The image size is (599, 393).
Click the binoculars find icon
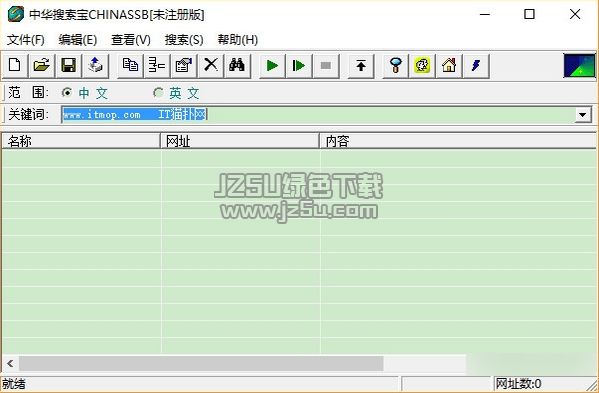pos(237,66)
